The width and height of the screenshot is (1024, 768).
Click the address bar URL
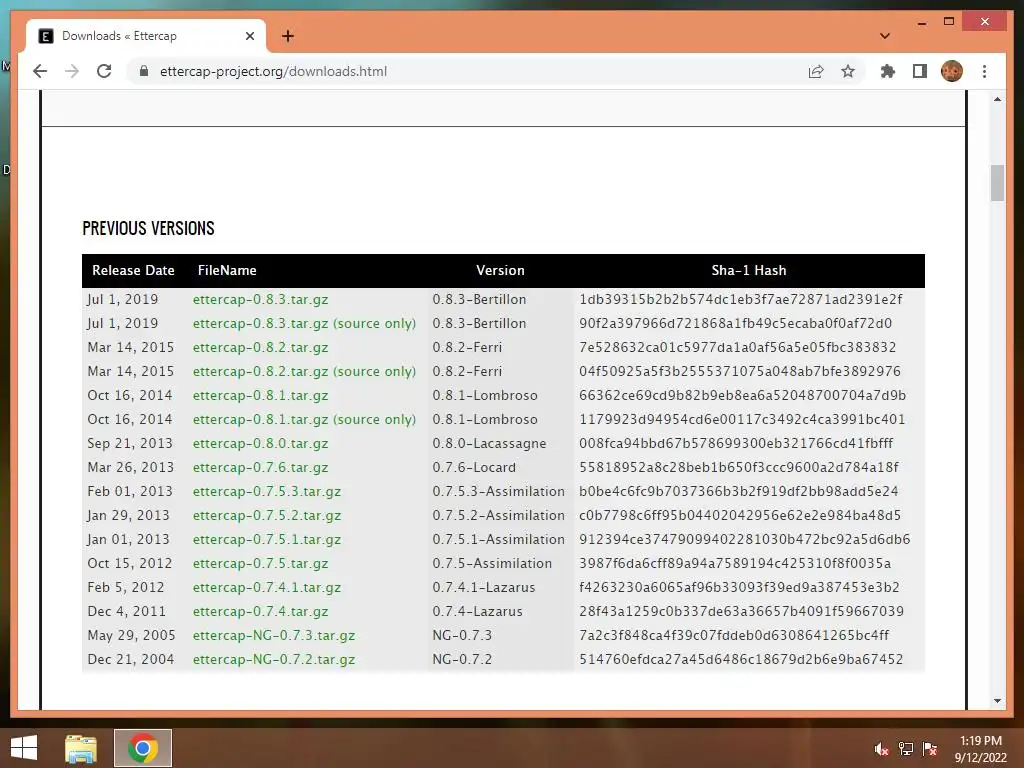click(x=273, y=71)
